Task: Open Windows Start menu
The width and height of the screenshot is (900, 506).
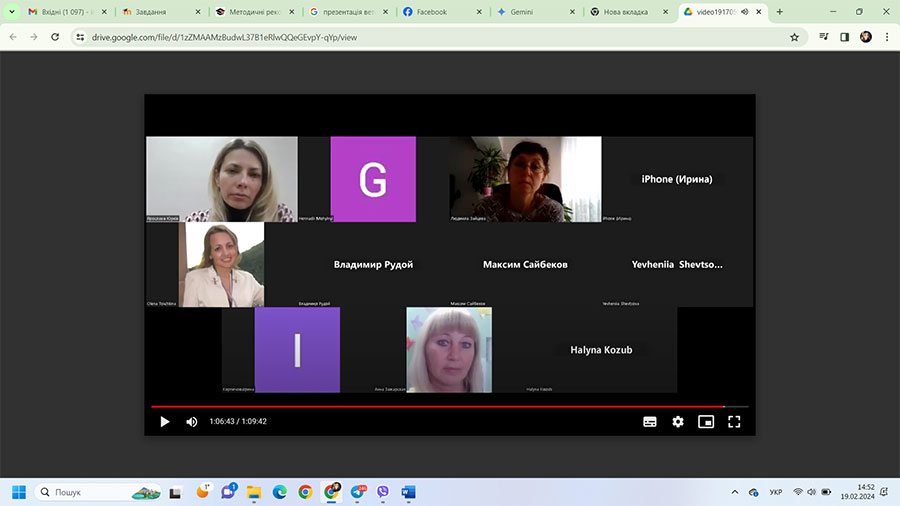Action: pyautogui.click(x=18, y=492)
